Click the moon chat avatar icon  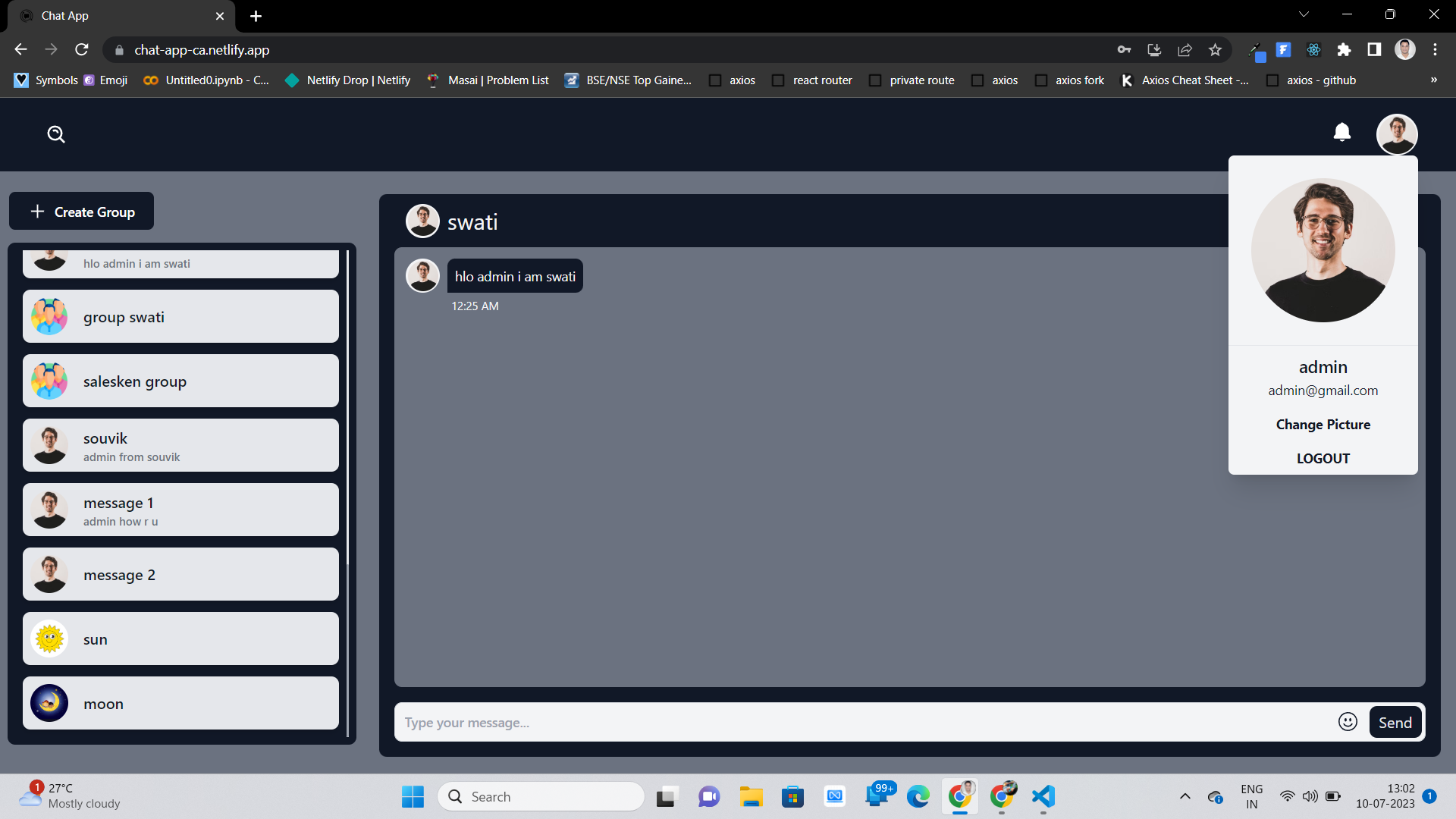(x=49, y=702)
